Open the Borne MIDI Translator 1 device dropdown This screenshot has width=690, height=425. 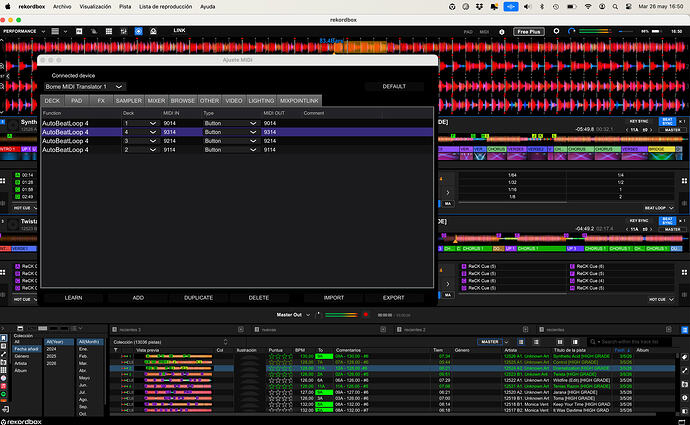coord(84,87)
